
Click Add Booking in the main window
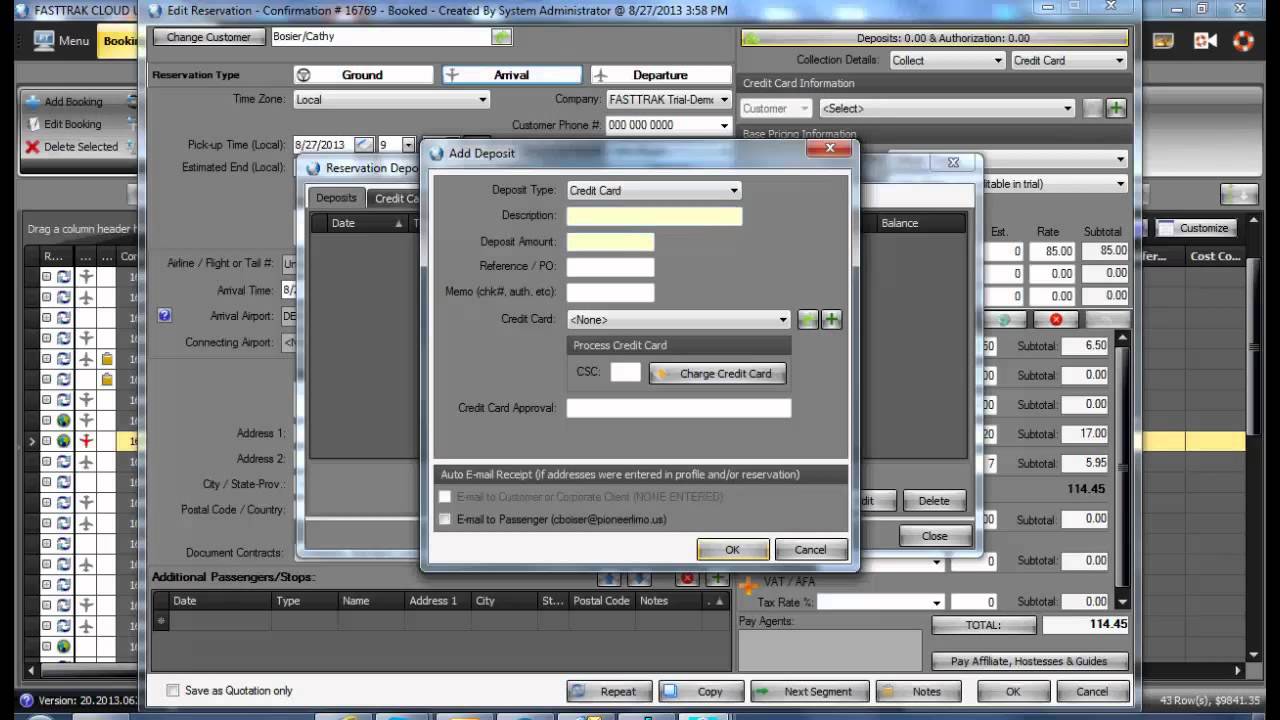pos(64,102)
